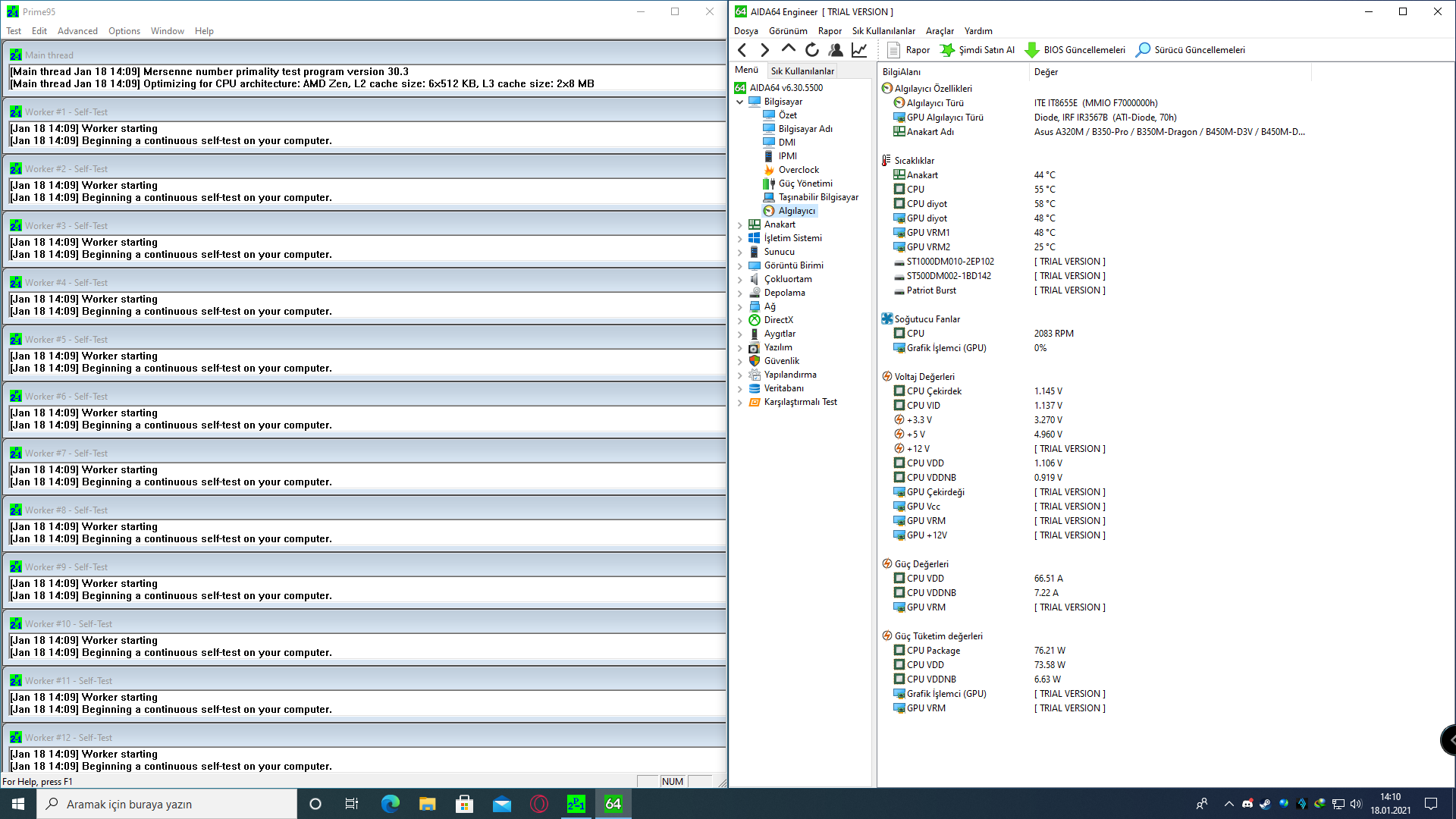Open the Opera browser taskbar icon

(x=539, y=804)
